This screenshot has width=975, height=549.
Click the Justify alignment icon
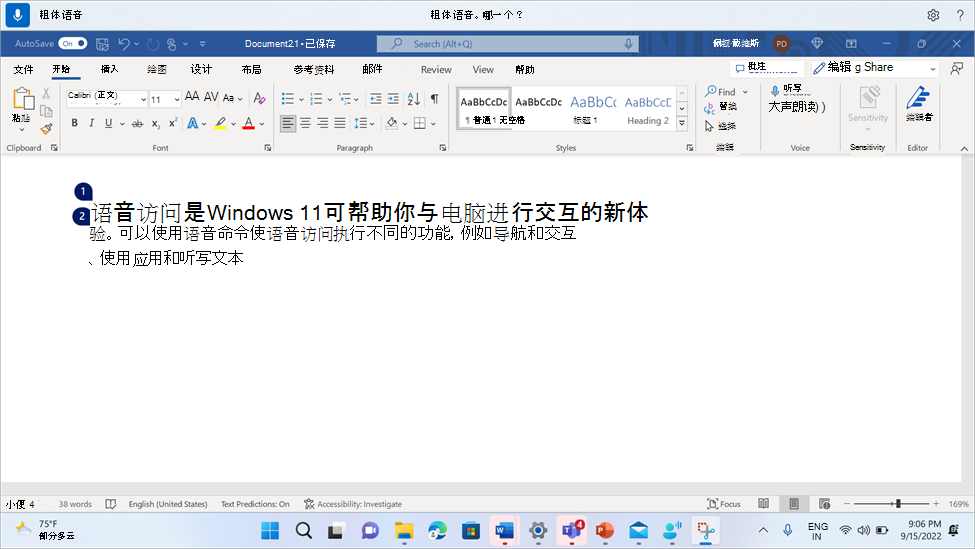pyautogui.click(x=340, y=123)
